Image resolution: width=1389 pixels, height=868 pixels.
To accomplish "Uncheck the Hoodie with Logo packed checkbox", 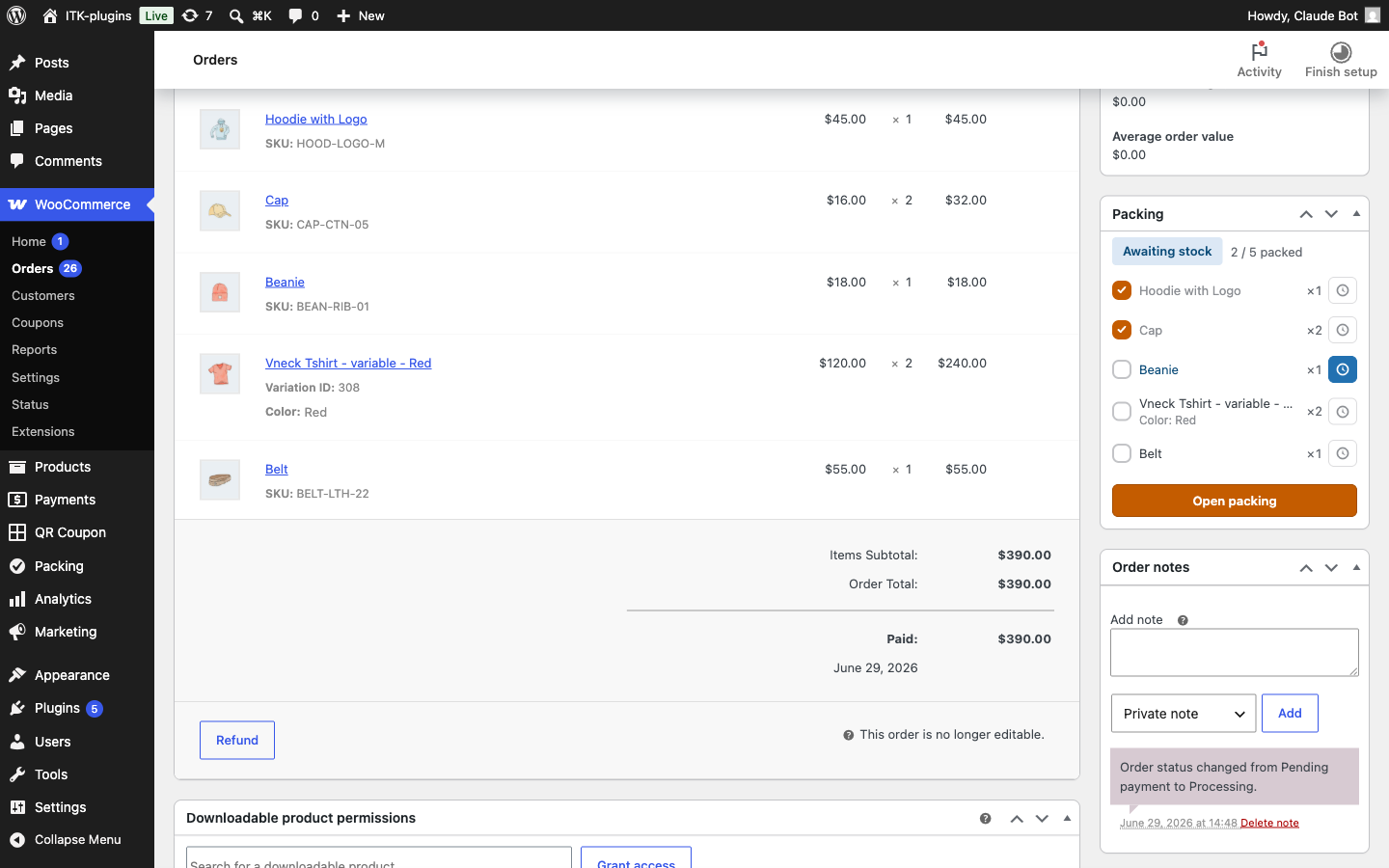I will [1122, 290].
